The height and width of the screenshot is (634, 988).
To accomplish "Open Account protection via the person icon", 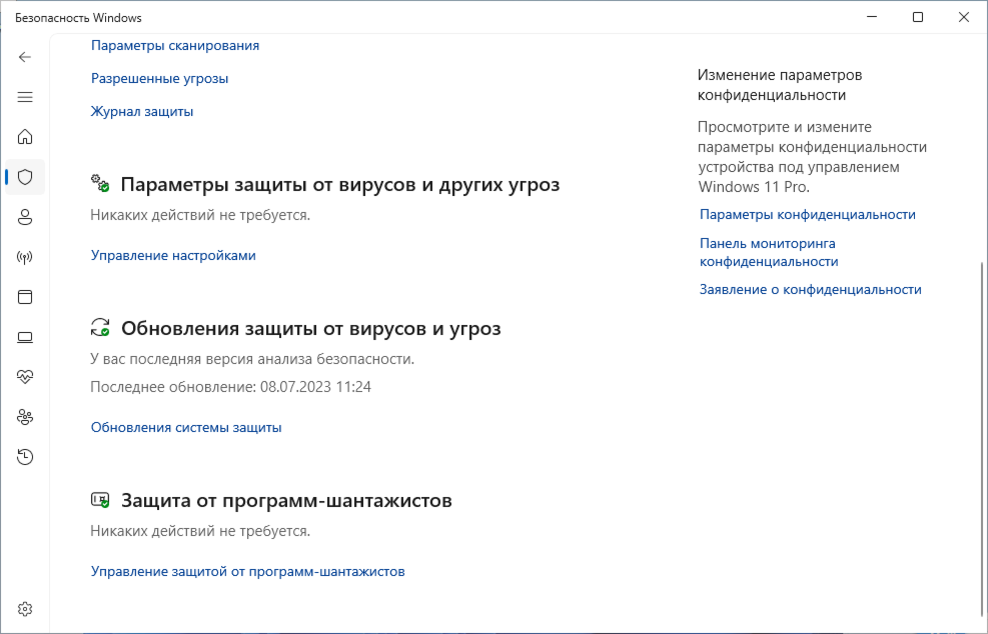I will click(x=25, y=217).
